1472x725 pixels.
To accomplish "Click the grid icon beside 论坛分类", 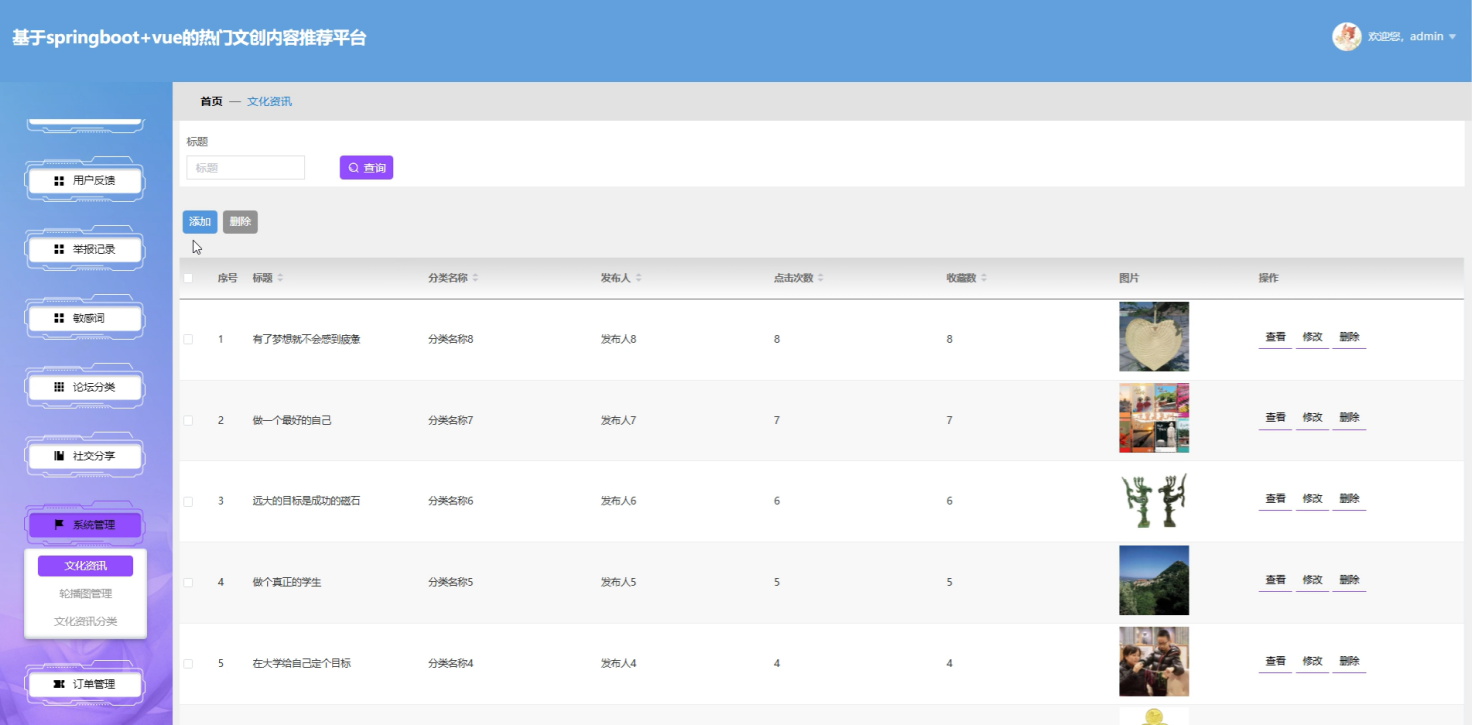I will (x=59, y=387).
